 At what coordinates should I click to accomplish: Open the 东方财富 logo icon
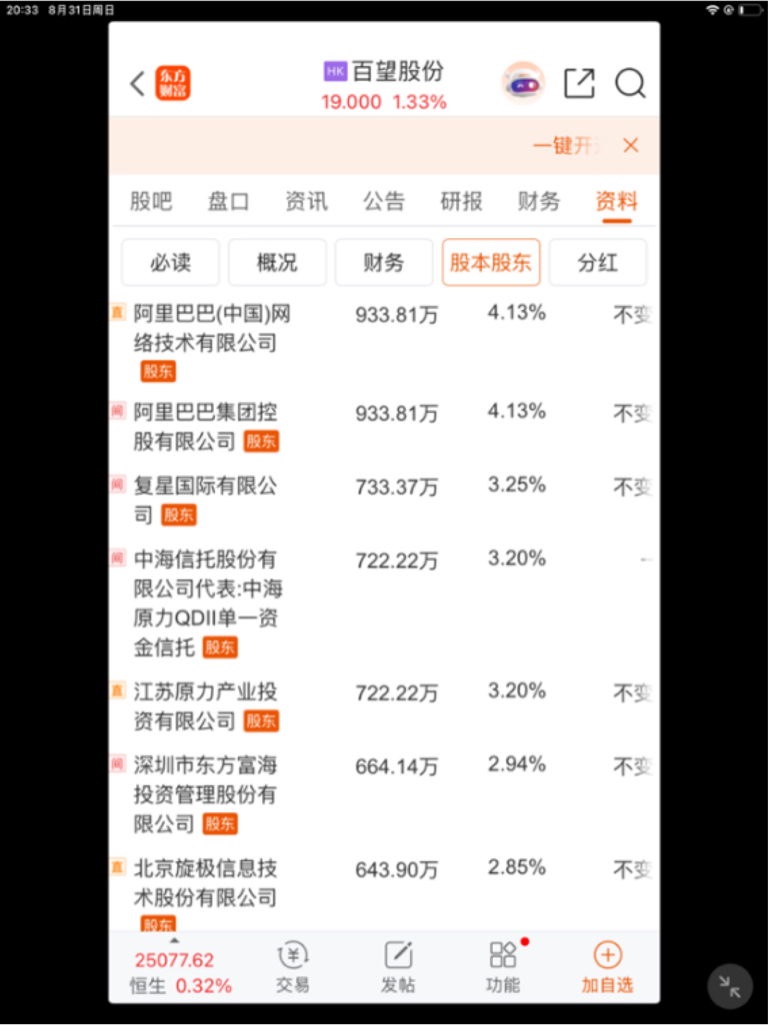tap(173, 83)
